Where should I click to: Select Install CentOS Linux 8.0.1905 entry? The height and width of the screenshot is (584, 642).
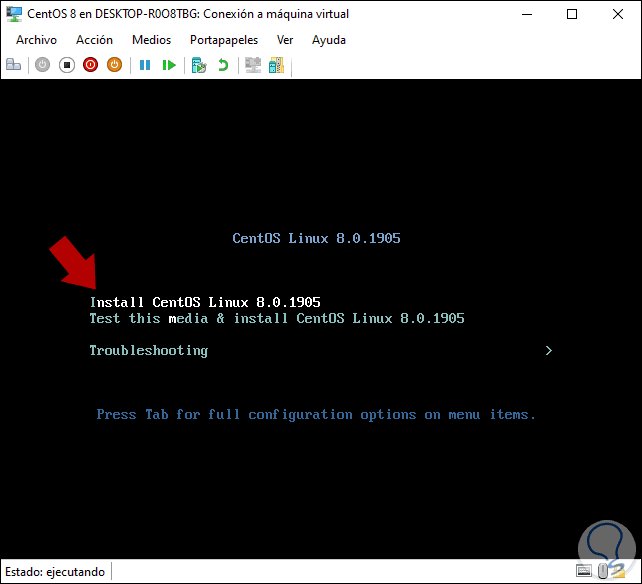coord(205,302)
